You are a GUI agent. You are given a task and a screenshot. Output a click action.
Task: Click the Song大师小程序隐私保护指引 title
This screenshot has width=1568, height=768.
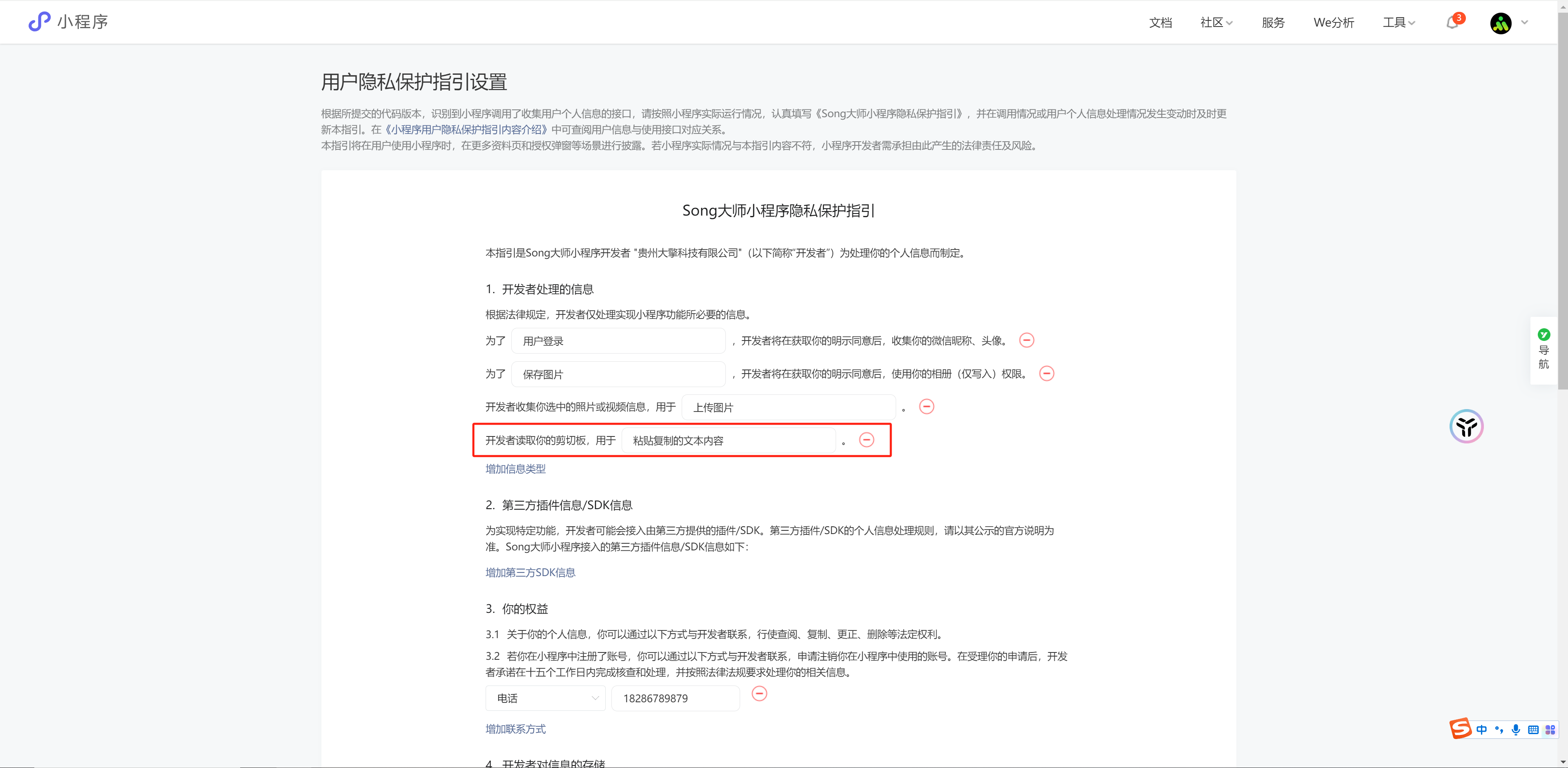pos(778,211)
